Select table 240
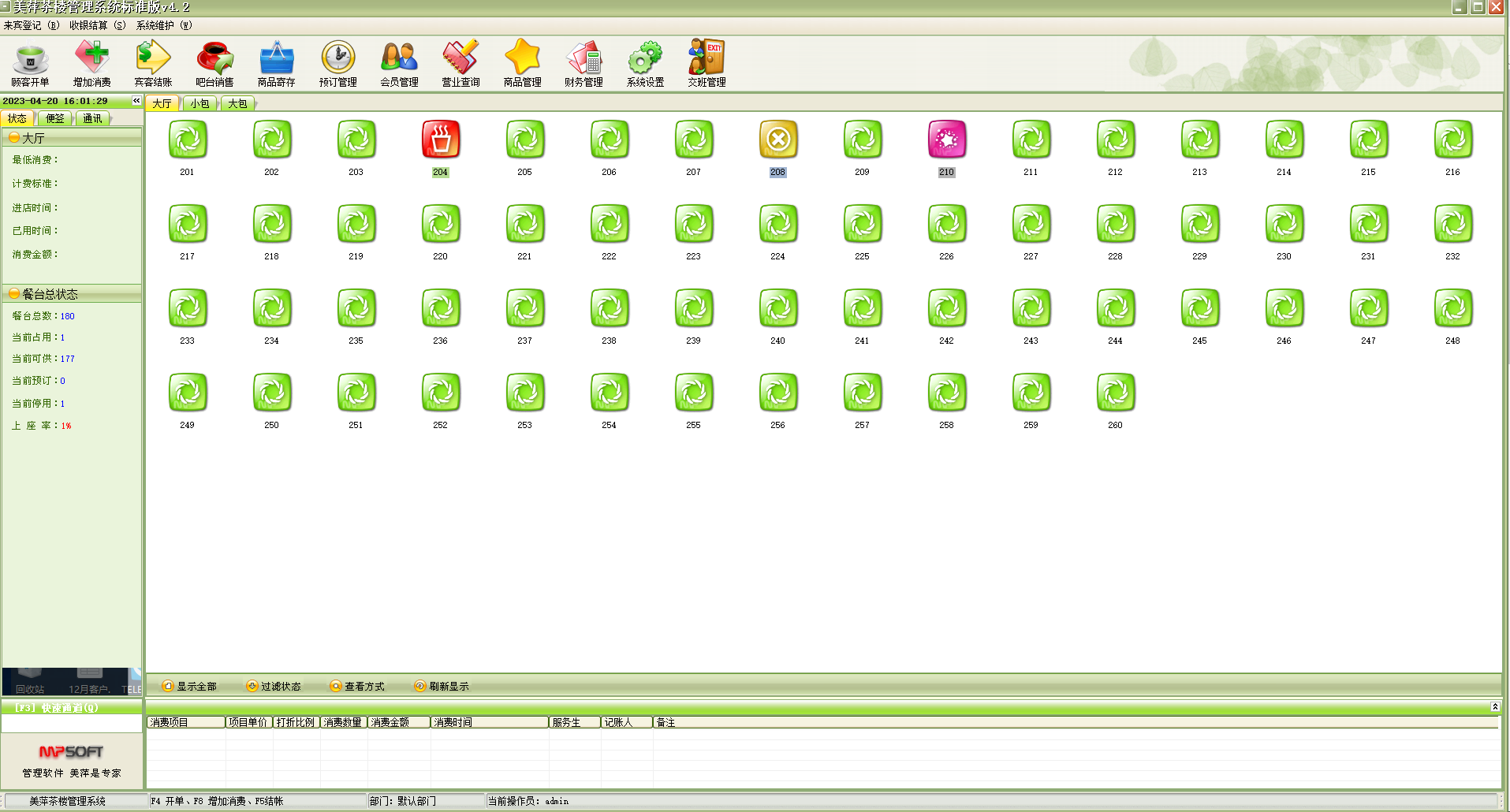The width and height of the screenshot is (1510, 812). [x=778, y=308]
